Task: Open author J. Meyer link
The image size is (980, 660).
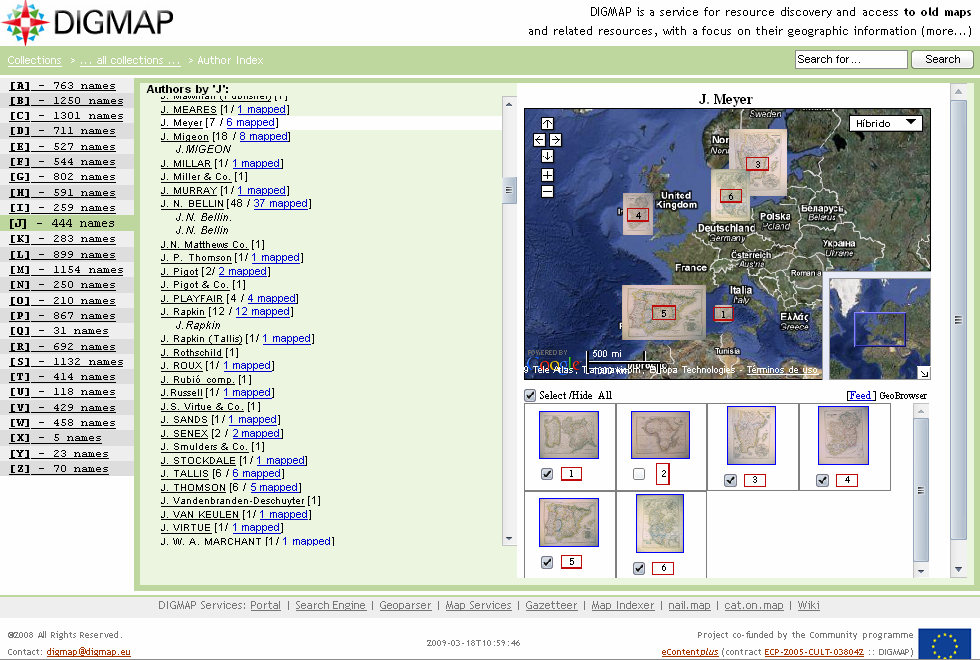Action: point(181,122)
